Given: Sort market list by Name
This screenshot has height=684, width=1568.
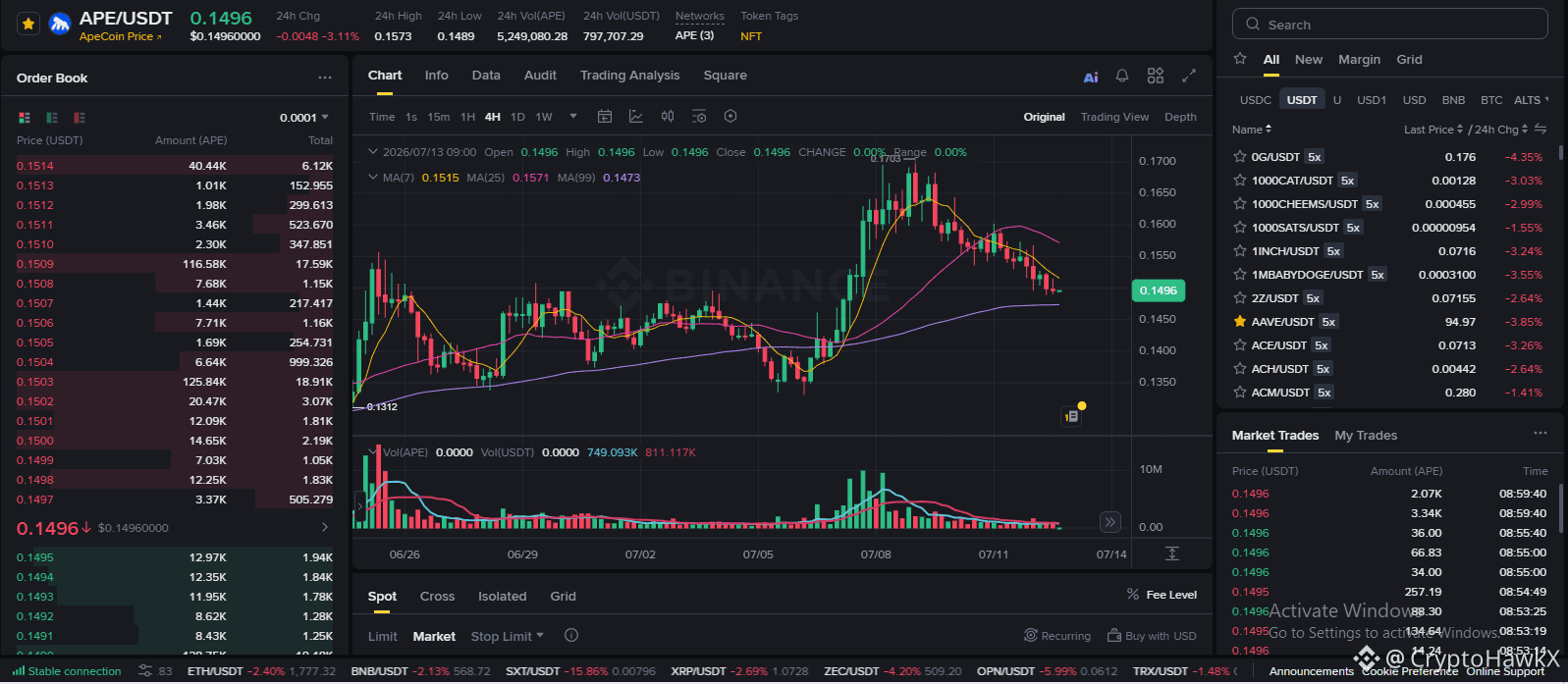Looking at the screenshot, I should pyautogui.click(x=1252, y=130).
